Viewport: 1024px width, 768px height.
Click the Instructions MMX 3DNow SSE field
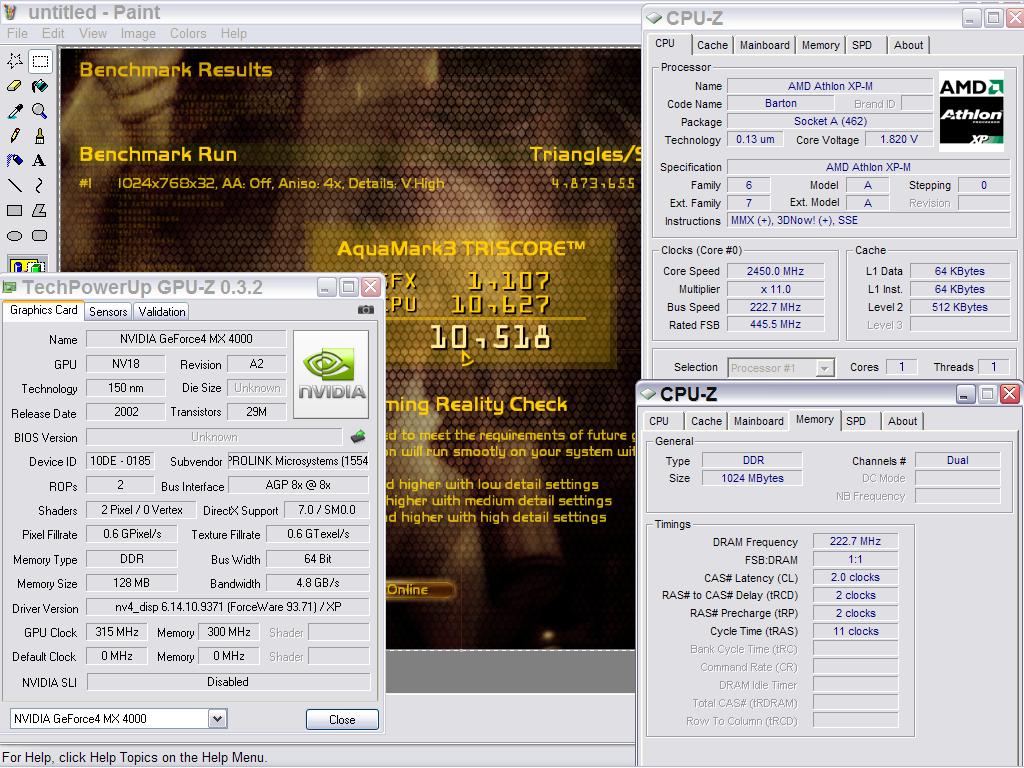(x=869, y=221)
